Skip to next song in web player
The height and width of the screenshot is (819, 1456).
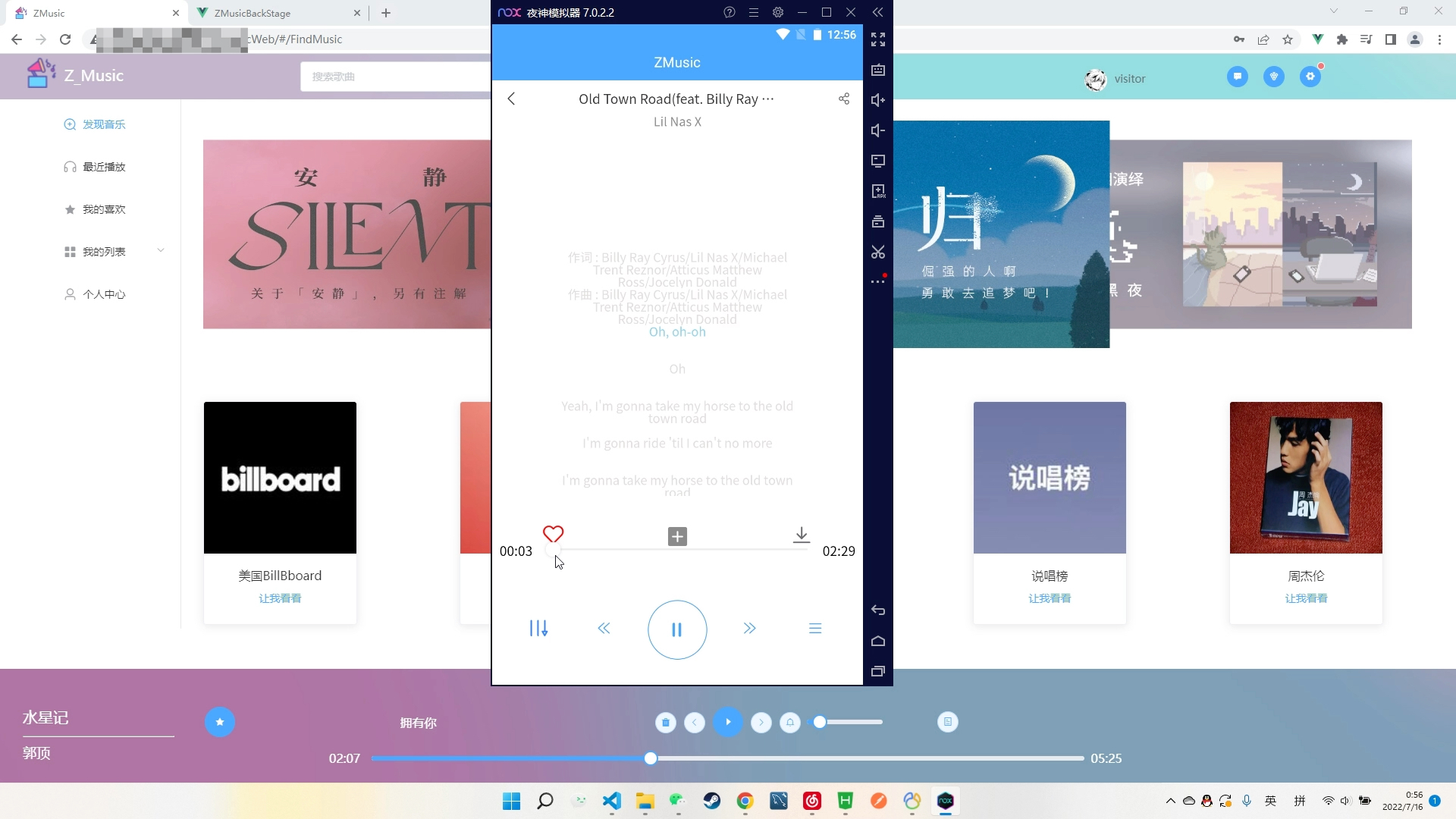(761, 723)
